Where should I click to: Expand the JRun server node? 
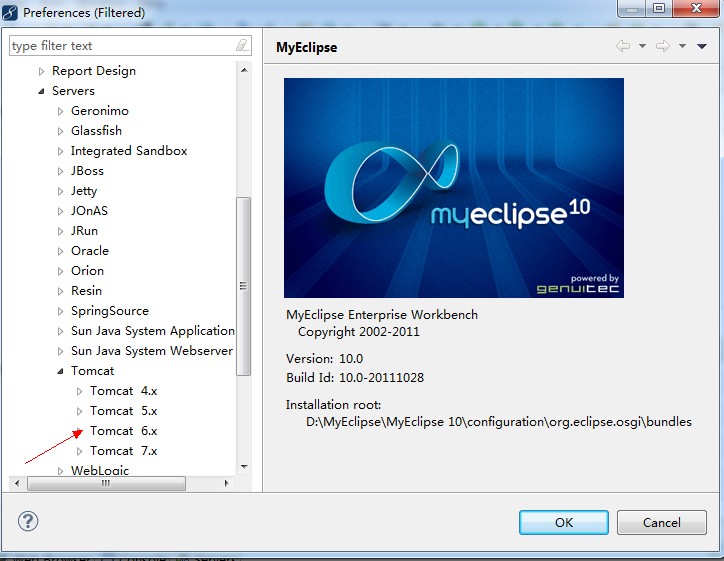pyautogui.click(x=60, y=231)
